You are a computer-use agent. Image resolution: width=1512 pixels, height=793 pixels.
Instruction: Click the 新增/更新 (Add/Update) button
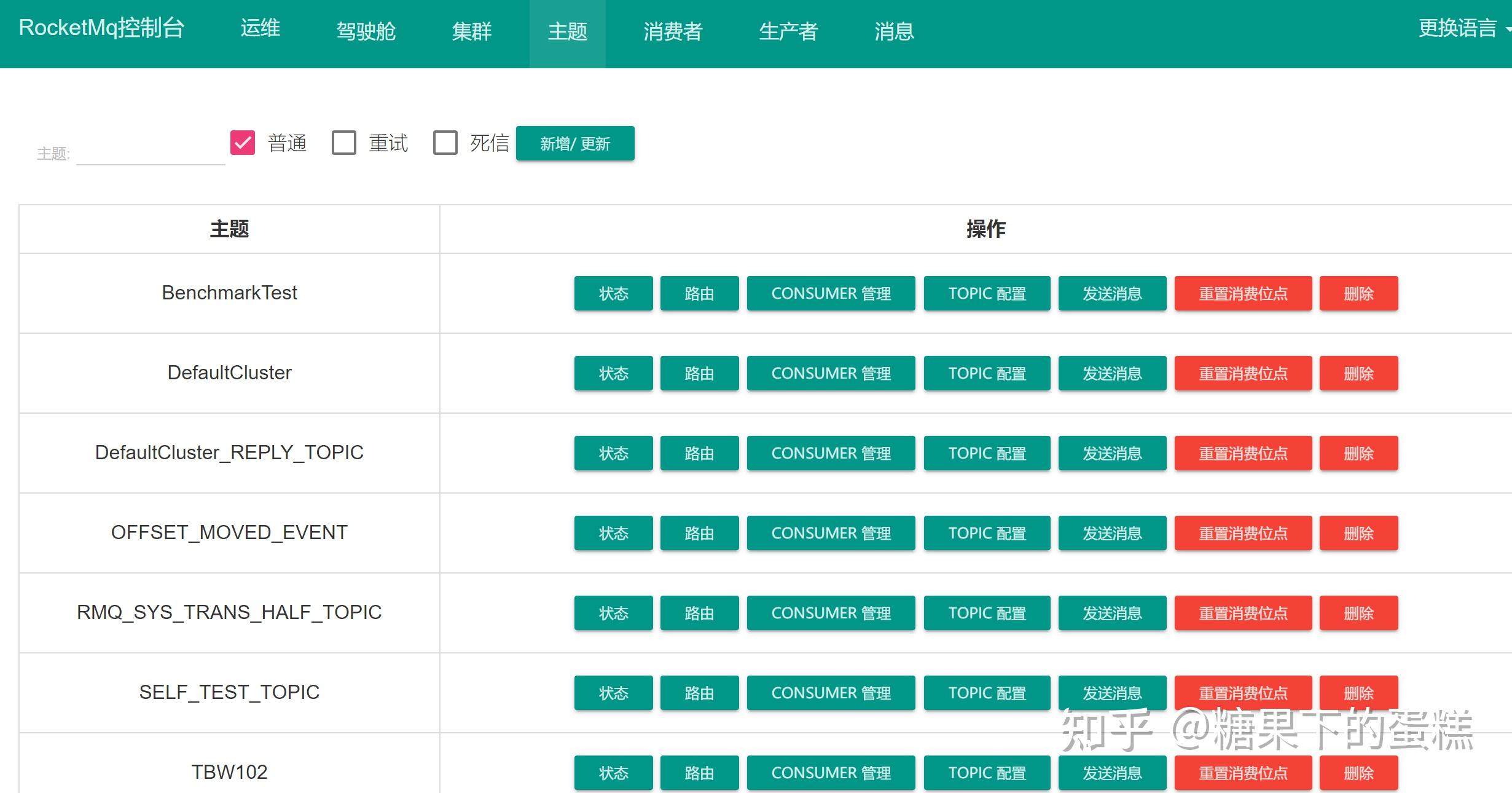click(x=574, y=143)
